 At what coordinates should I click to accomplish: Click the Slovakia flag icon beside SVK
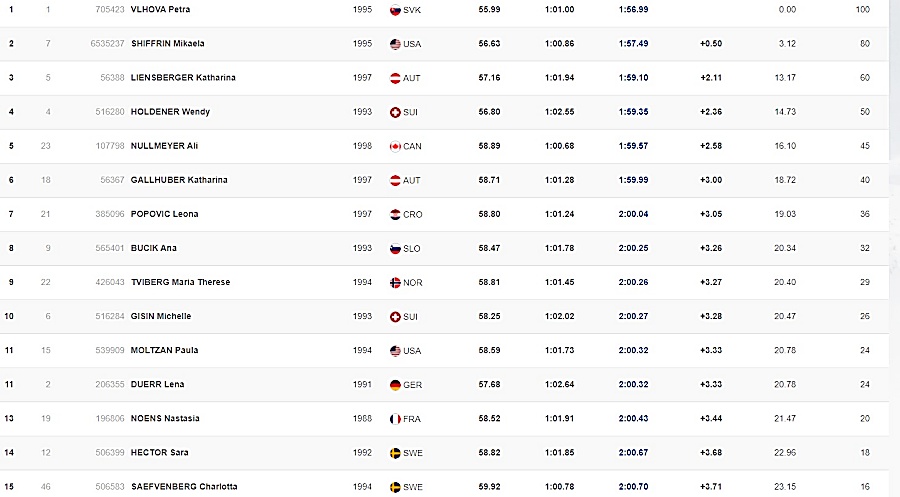[x=395, y=10]
